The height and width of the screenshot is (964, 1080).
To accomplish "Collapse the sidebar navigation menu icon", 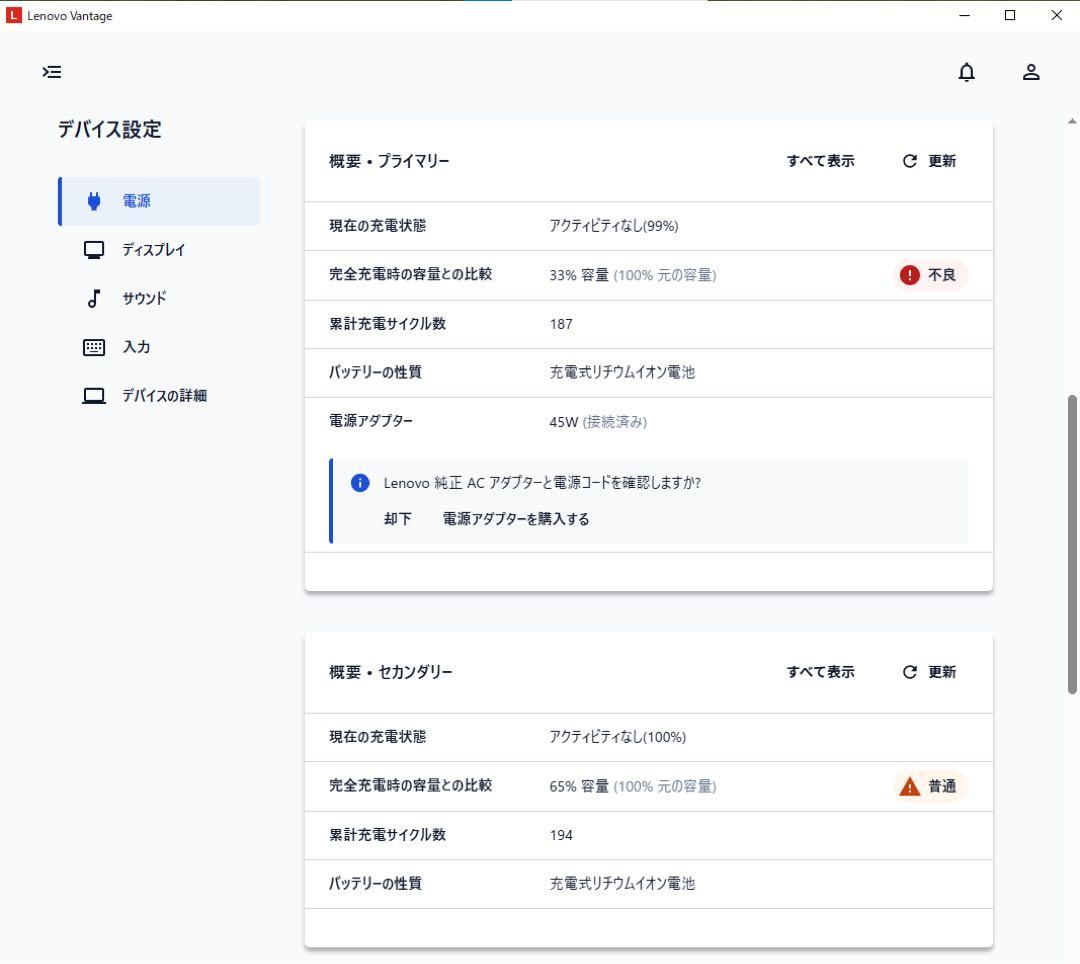I will tap(52, 72).
